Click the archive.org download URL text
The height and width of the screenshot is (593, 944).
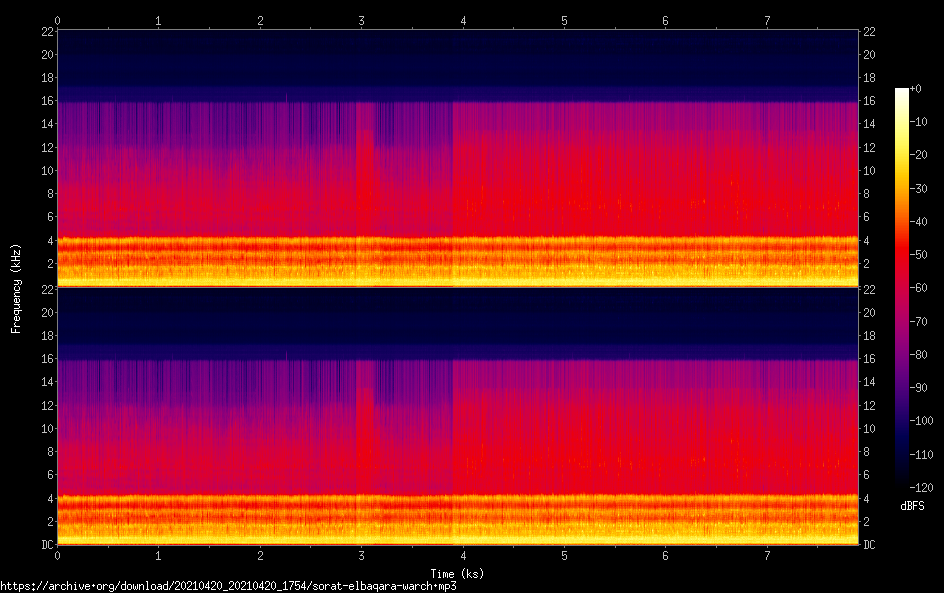point(228,586)
